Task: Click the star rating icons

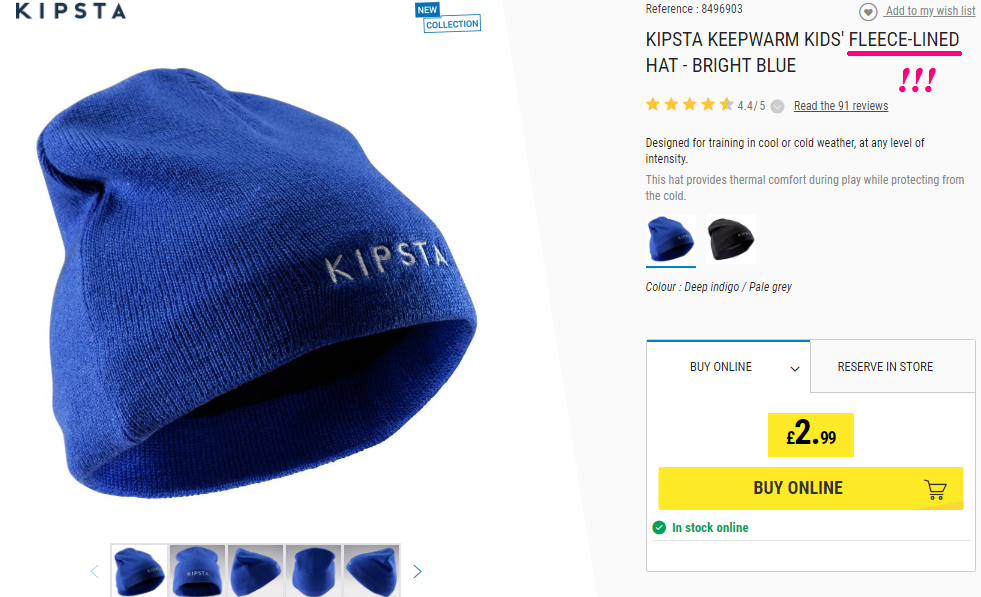Action: [x=689, y=105]
